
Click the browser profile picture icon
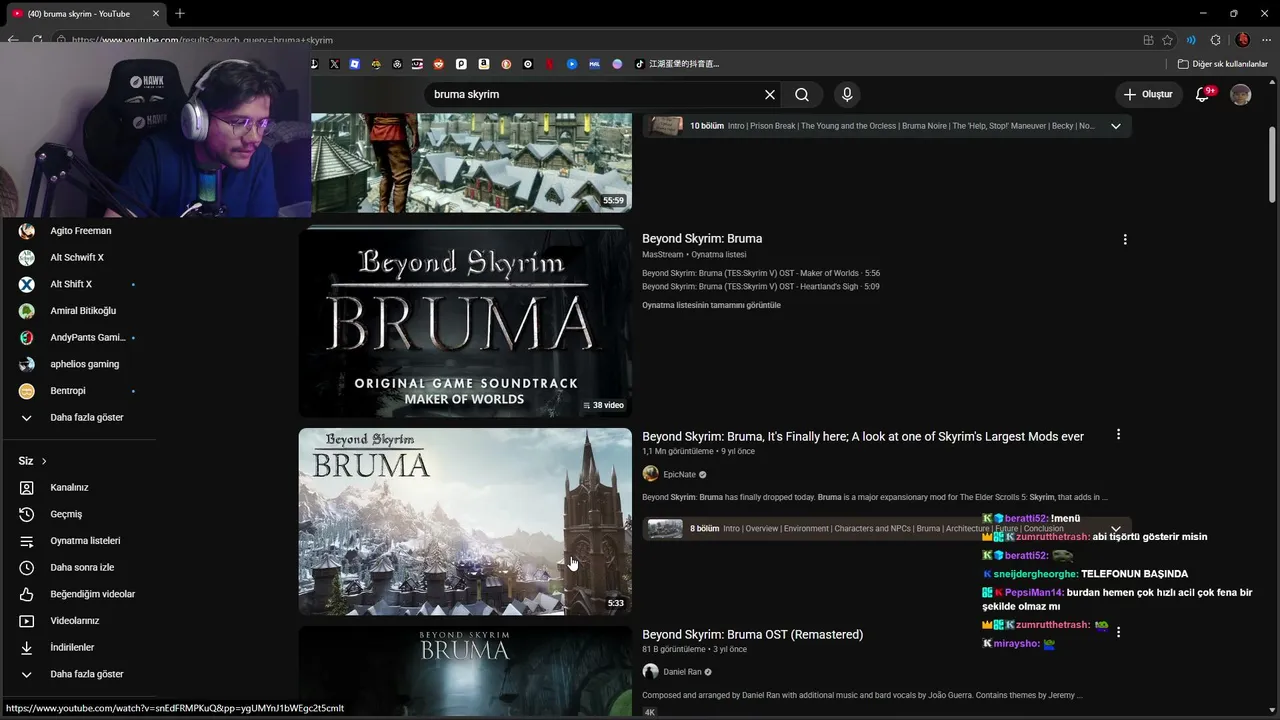[x=1243, y=40]
